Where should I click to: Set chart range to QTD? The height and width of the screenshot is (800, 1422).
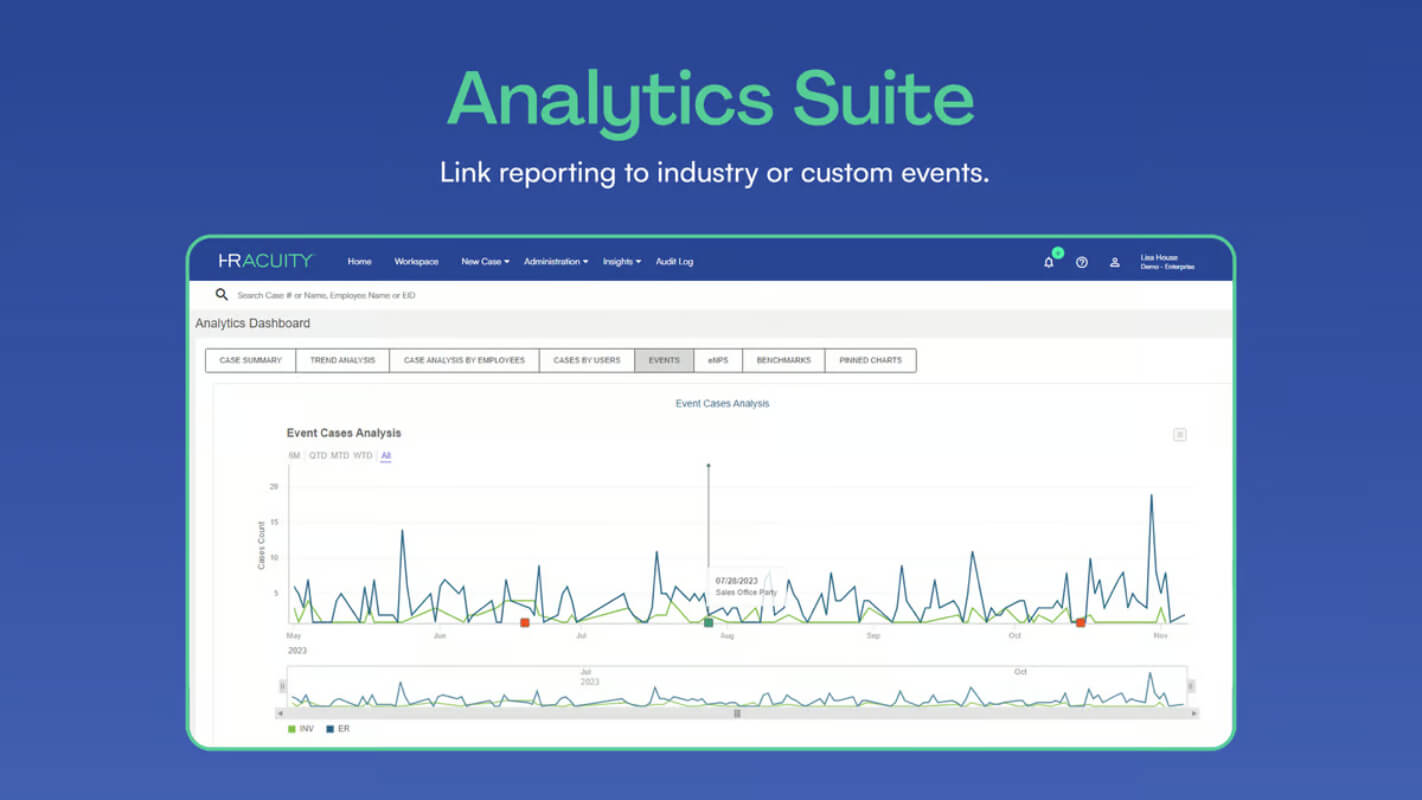318,456
